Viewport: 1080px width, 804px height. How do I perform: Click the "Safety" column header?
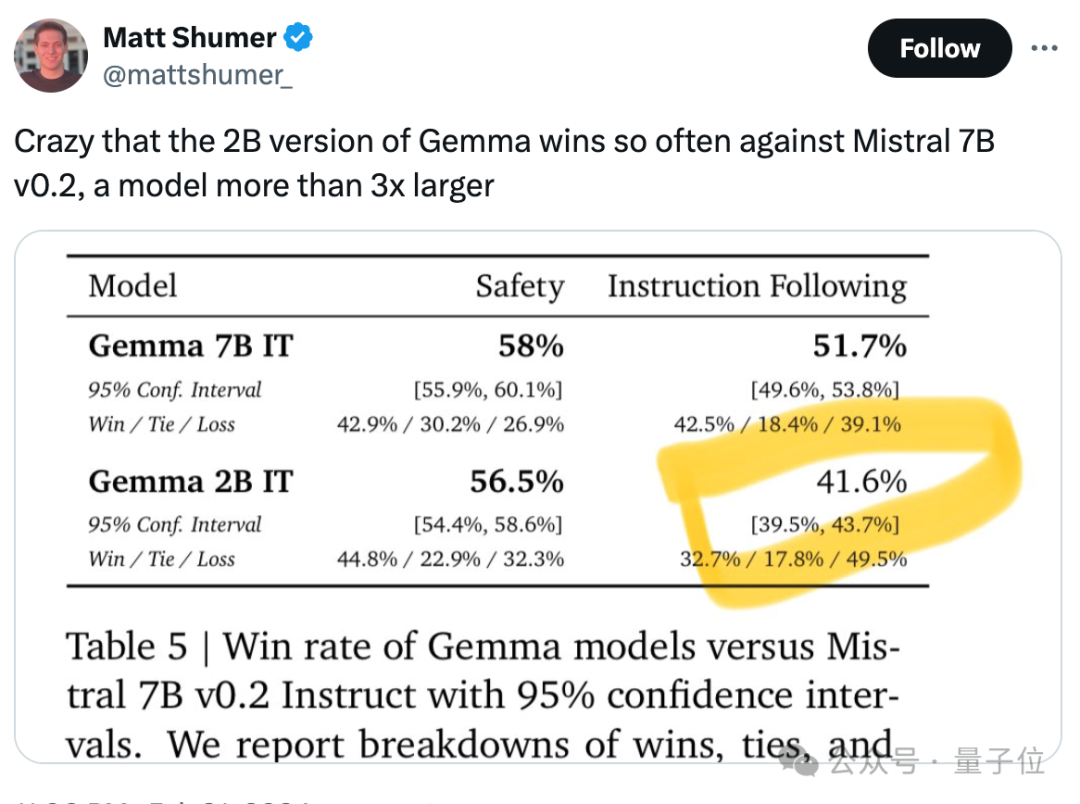tap(519, 287)
